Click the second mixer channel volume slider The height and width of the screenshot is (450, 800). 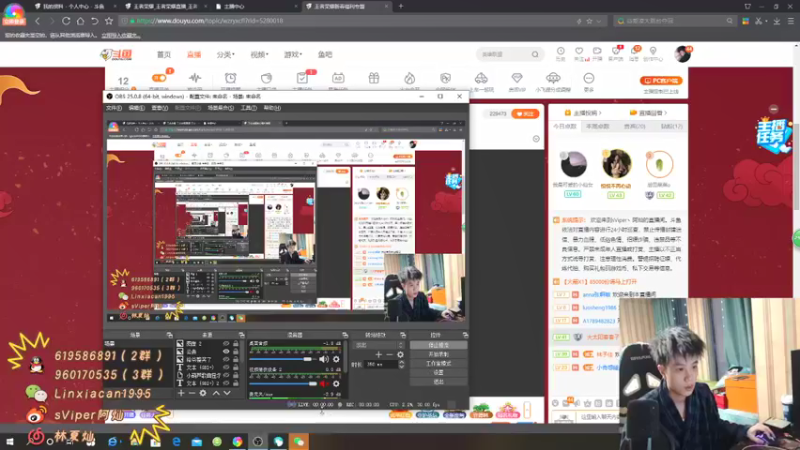point(283,384)
